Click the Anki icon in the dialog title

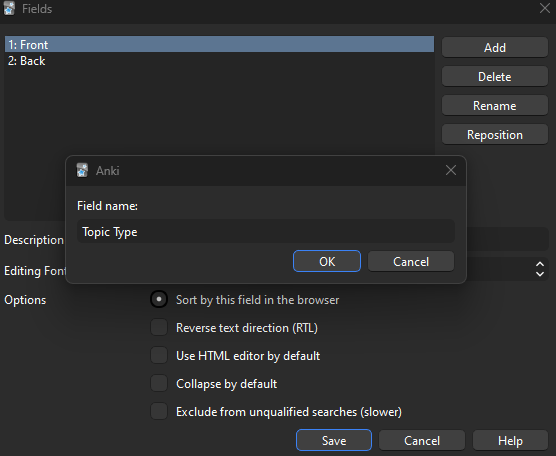[82, 171]
